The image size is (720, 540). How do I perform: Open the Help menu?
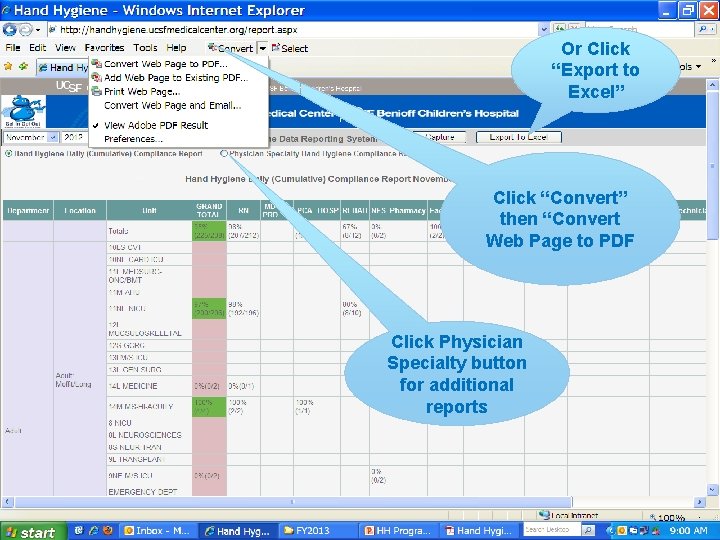click(x=176, y=48)
